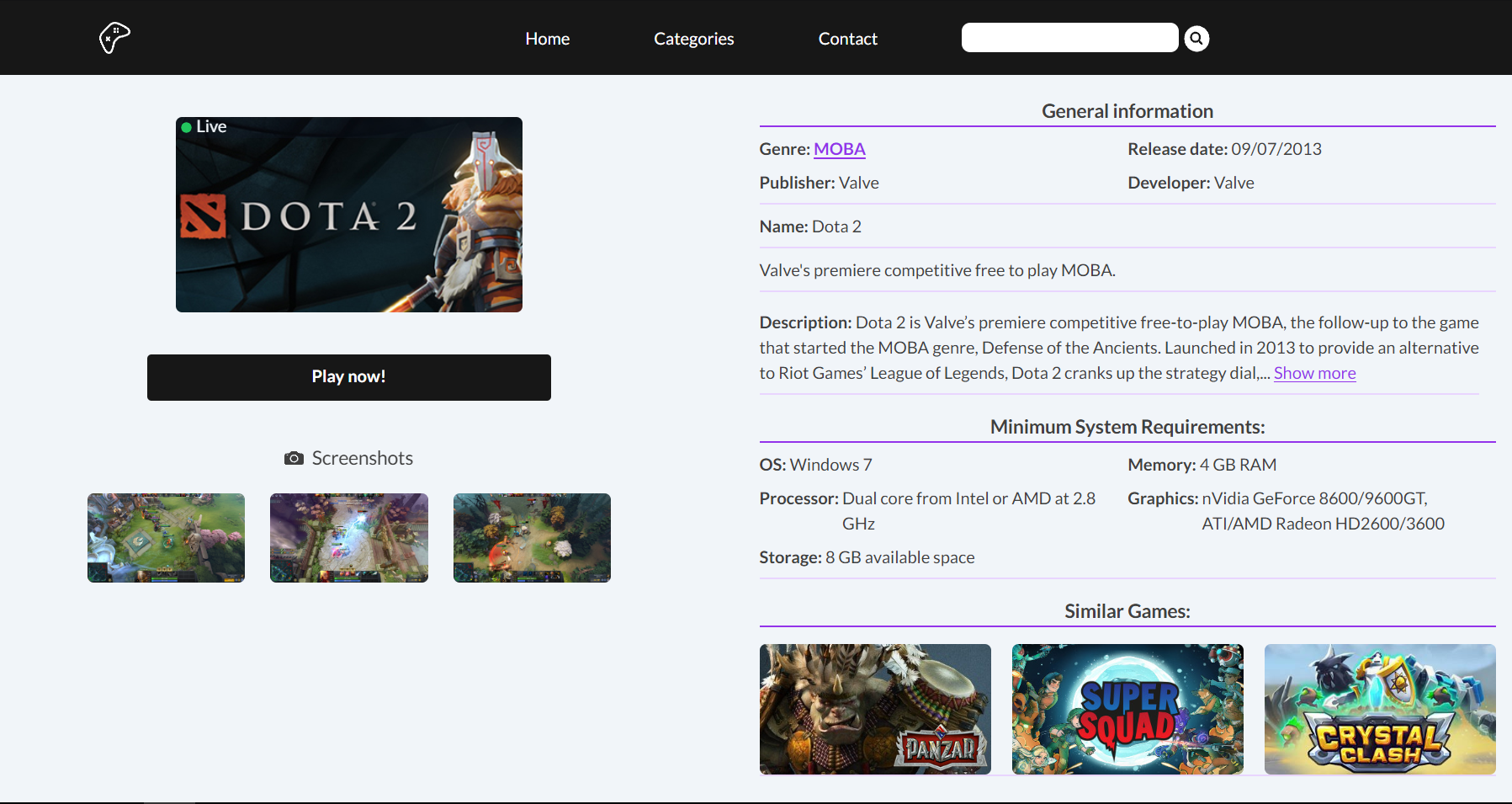Click the Developer: Valve text
Image resolution: width=1512 pixels, height=804 pixels.
(1191, 183)
